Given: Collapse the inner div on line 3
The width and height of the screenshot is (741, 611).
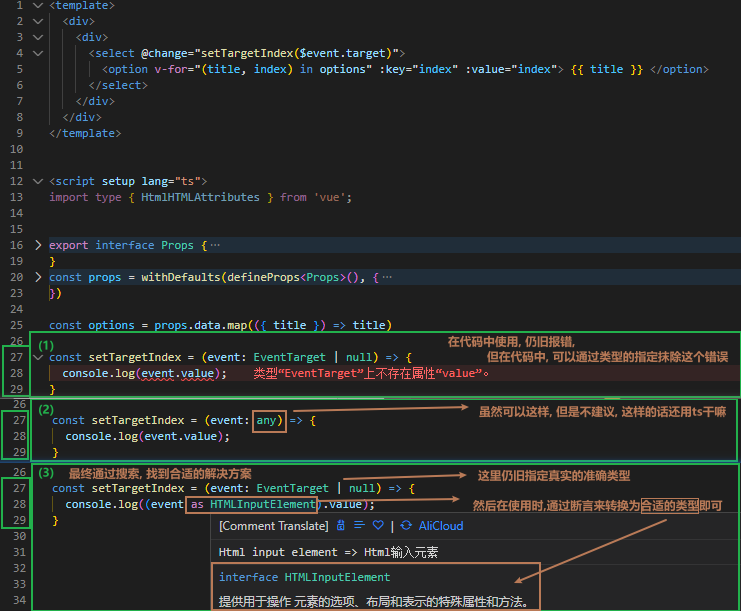Looking at the screenshot, I should coord(38,37).
